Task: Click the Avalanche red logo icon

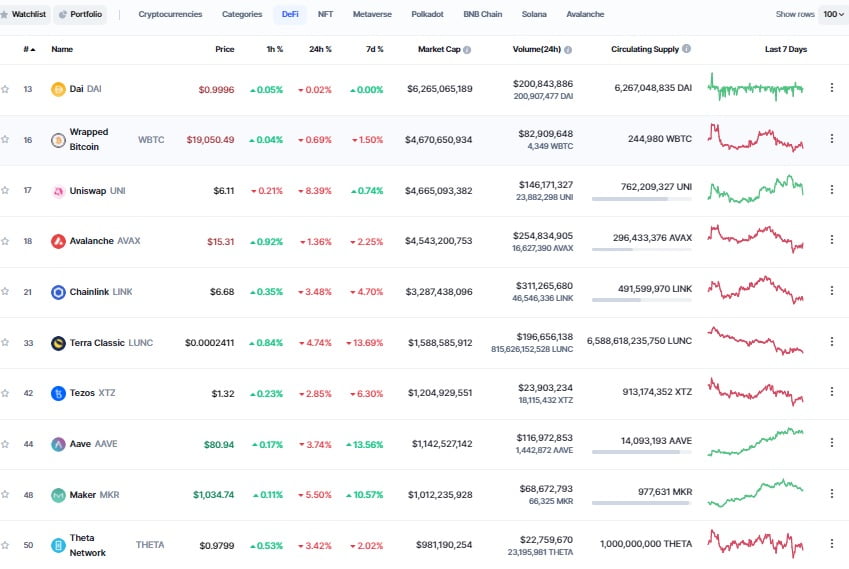Action: point(58,241)
